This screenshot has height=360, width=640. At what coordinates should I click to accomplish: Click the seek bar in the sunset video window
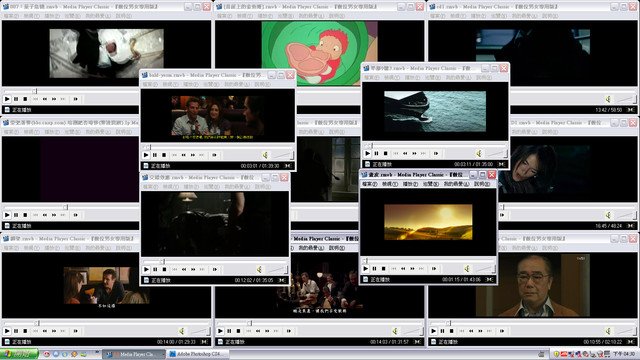[428, 260]
